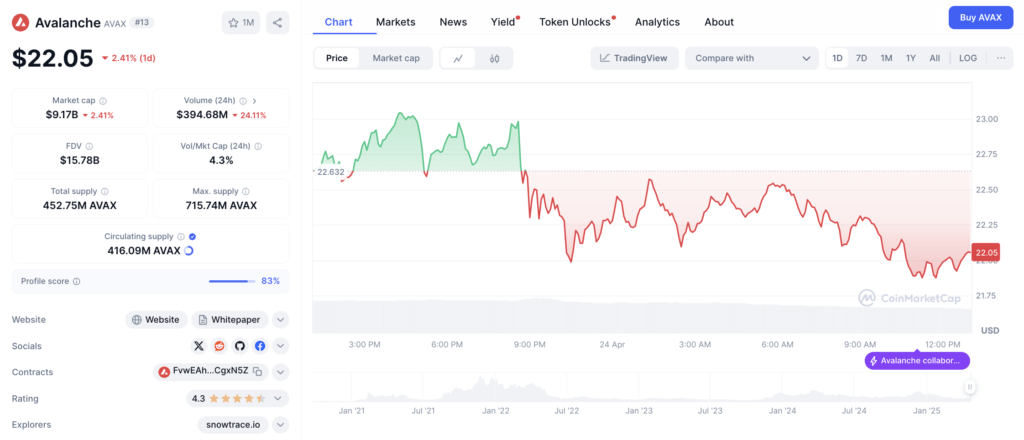
Task: Click Volume (24h) info icon
Action: click(x=243, y=101)
